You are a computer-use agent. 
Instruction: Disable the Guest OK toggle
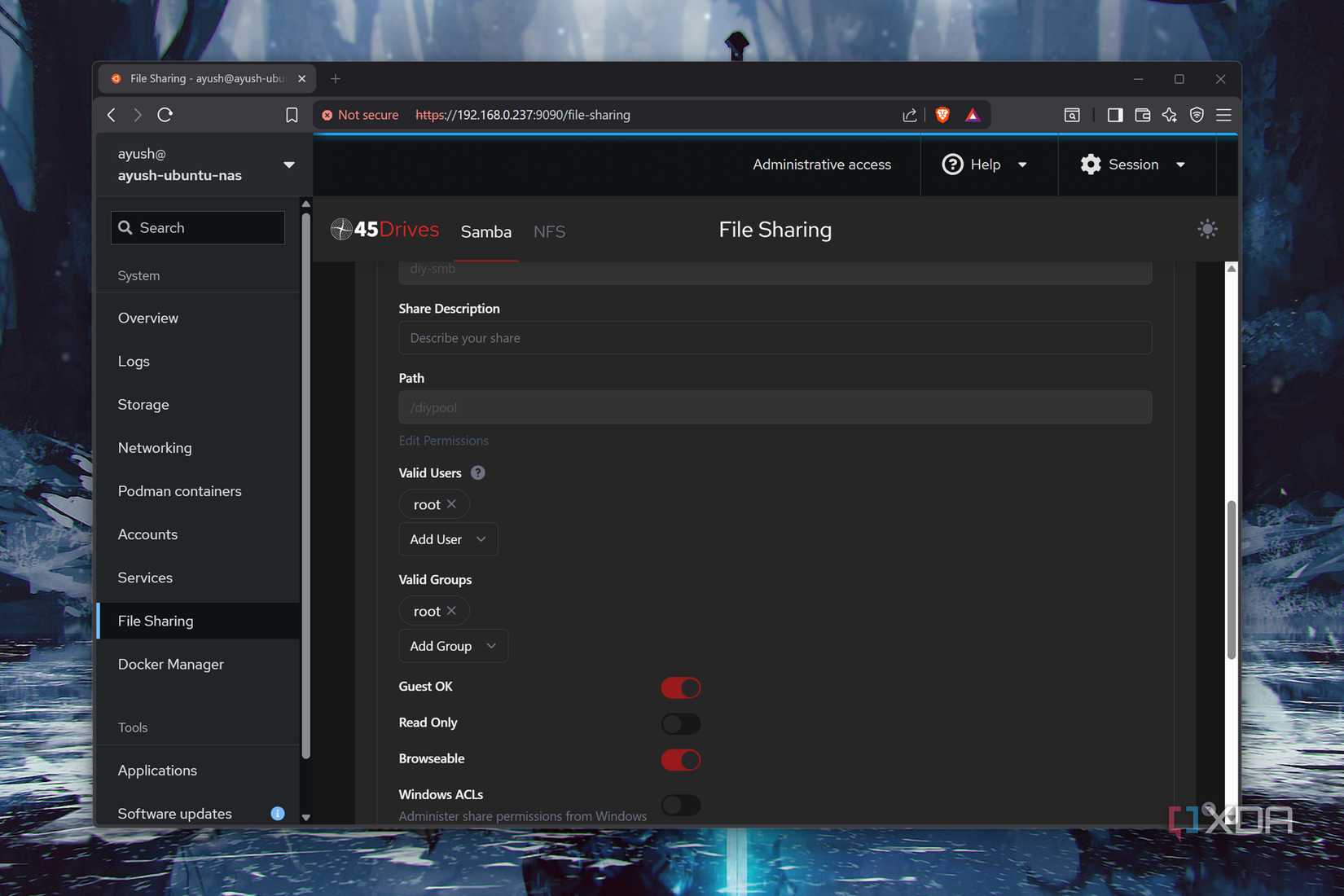click(681, 687)
